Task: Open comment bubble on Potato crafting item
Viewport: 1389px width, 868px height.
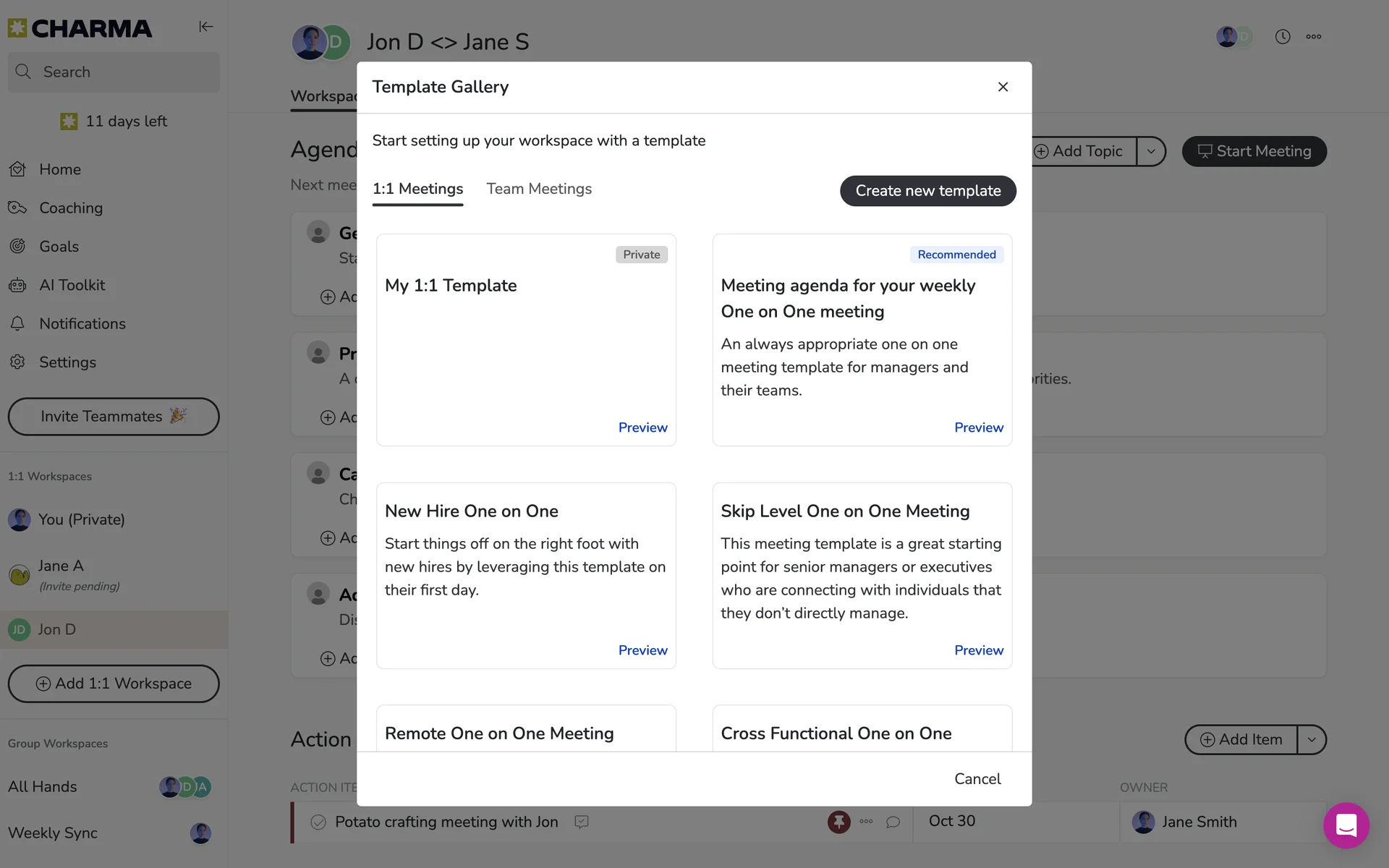Action: click(x=893, y=822)
